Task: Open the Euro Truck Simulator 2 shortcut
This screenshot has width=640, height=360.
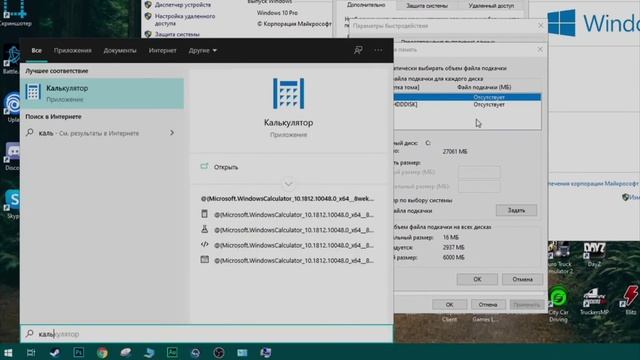Action: click(560, 258)
